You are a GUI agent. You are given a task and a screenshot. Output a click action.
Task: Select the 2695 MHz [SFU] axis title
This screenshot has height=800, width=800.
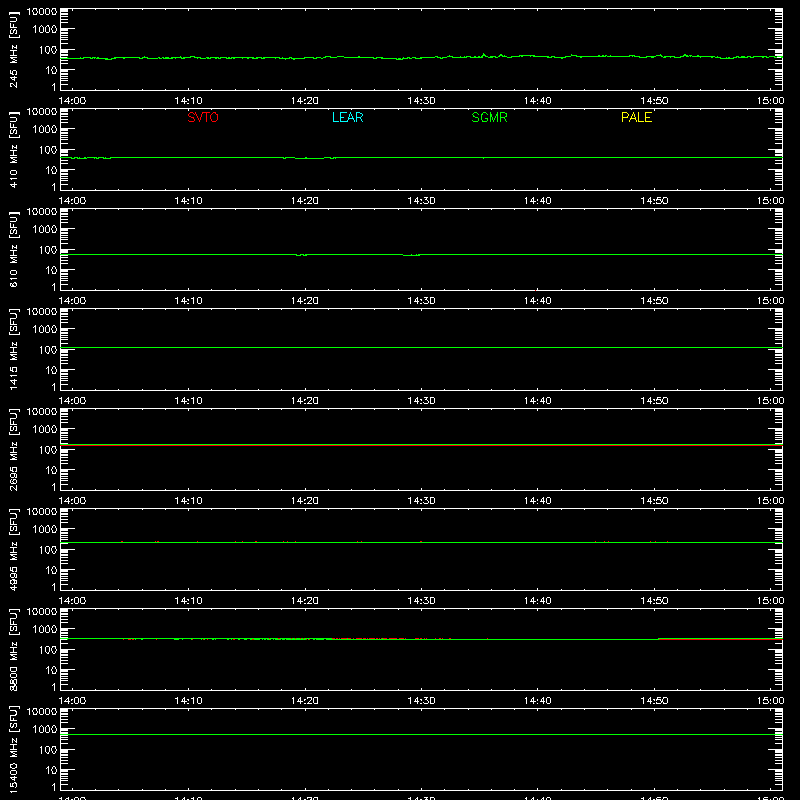click(x=13, y=449)
